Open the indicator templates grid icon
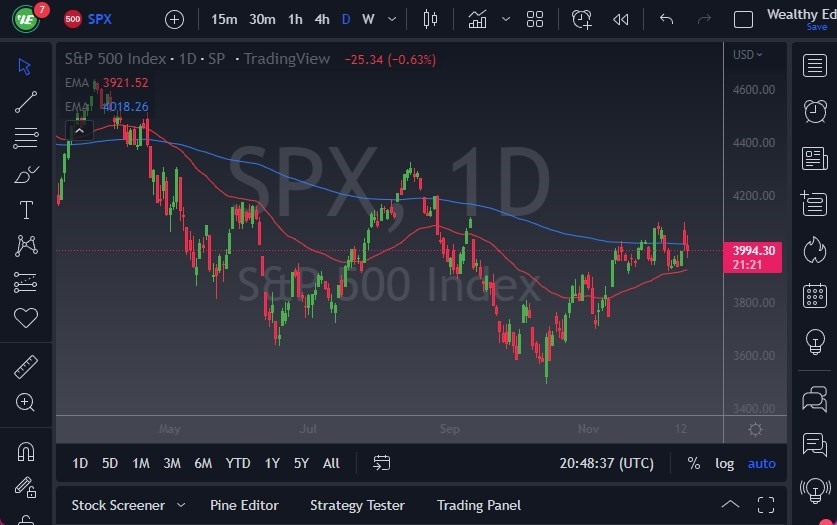 (535, 20)
